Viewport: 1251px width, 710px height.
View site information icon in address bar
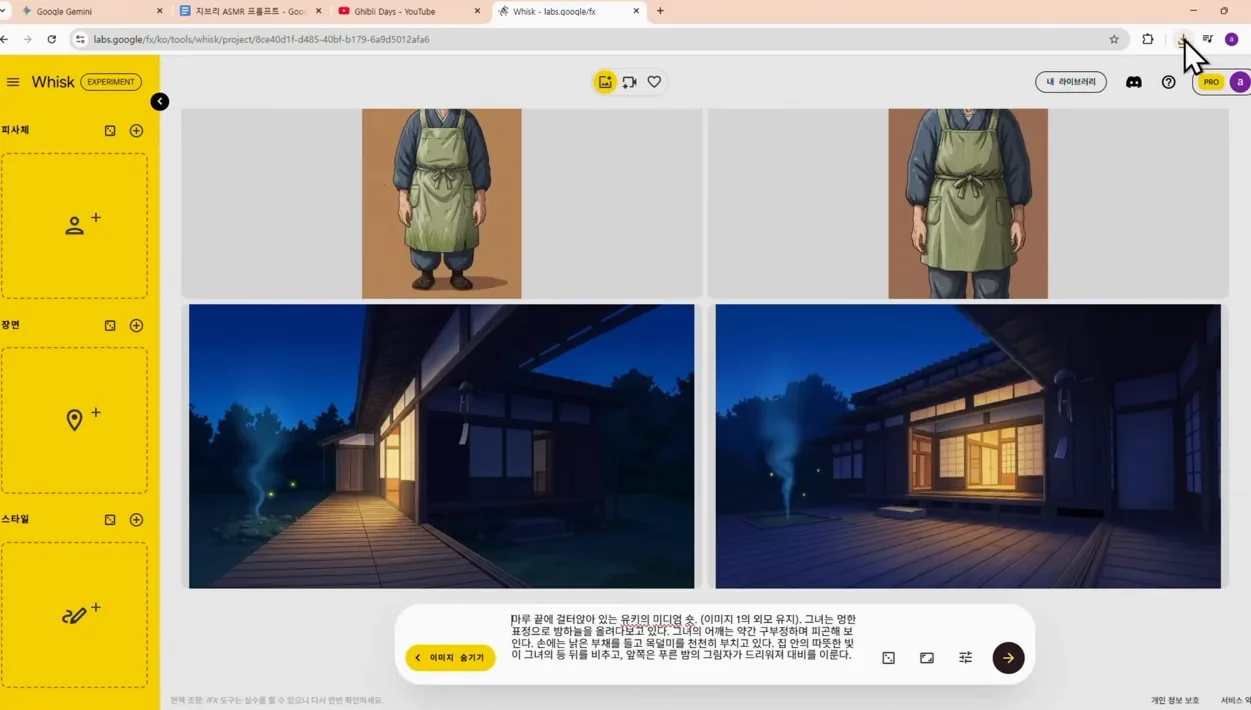point(80,39)
